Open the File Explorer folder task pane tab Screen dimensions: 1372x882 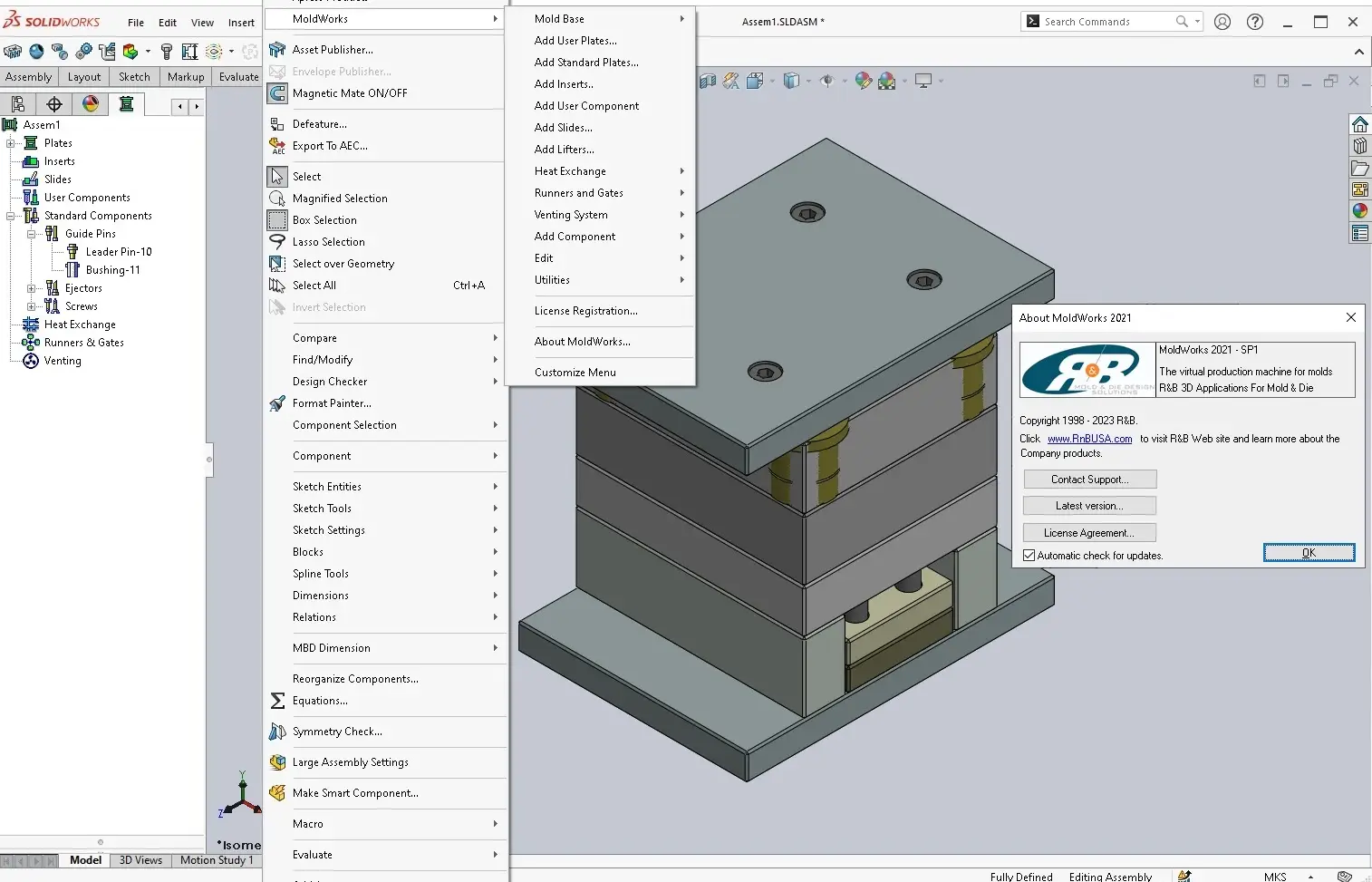(x=1360, y=168)
